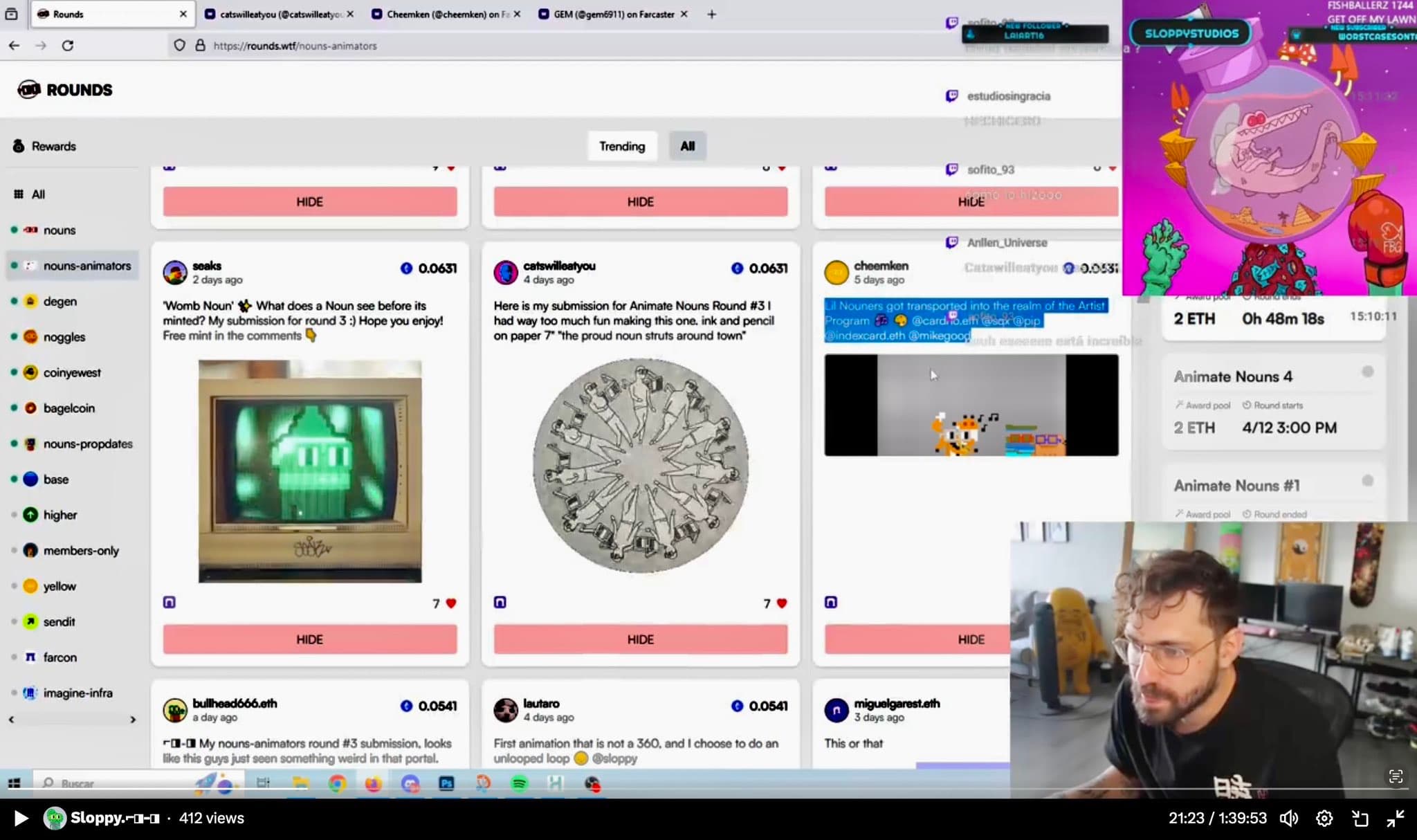Open the circular pencil drawing image
The image size is (1417, 840).
[641, 465]
